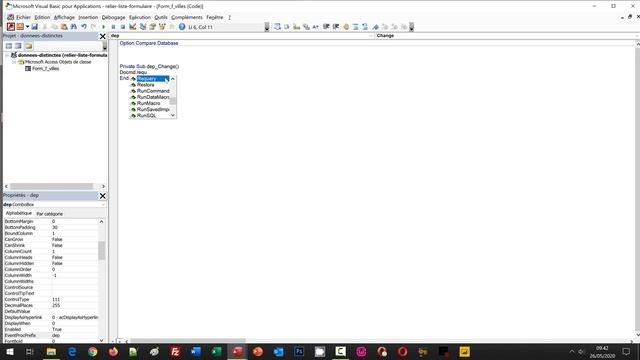Click the BoundColumn property row
This screenshot has width=640, height=360.
click(51, 233)
